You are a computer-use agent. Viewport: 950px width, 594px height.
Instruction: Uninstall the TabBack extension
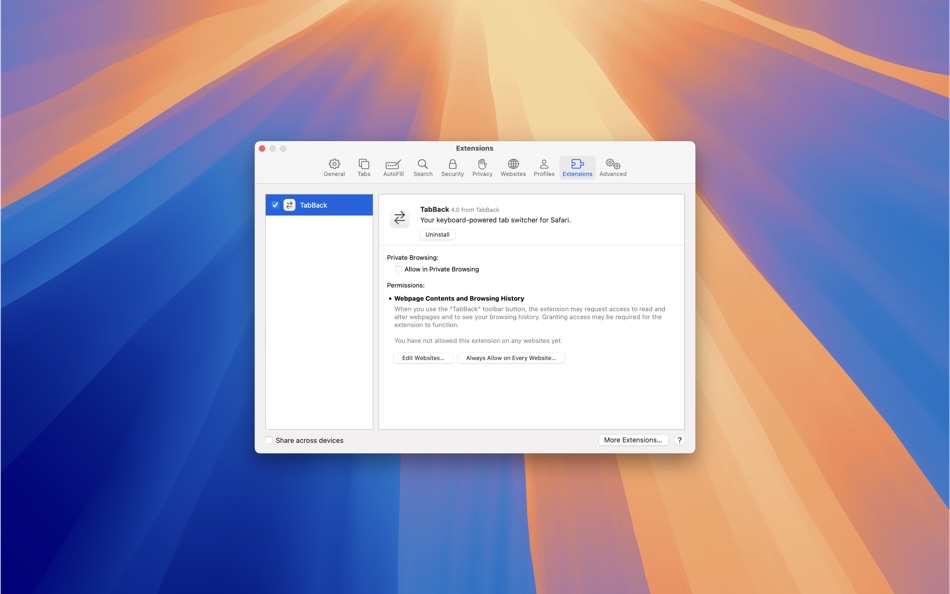pyautogui.click(x=437, y=235)
